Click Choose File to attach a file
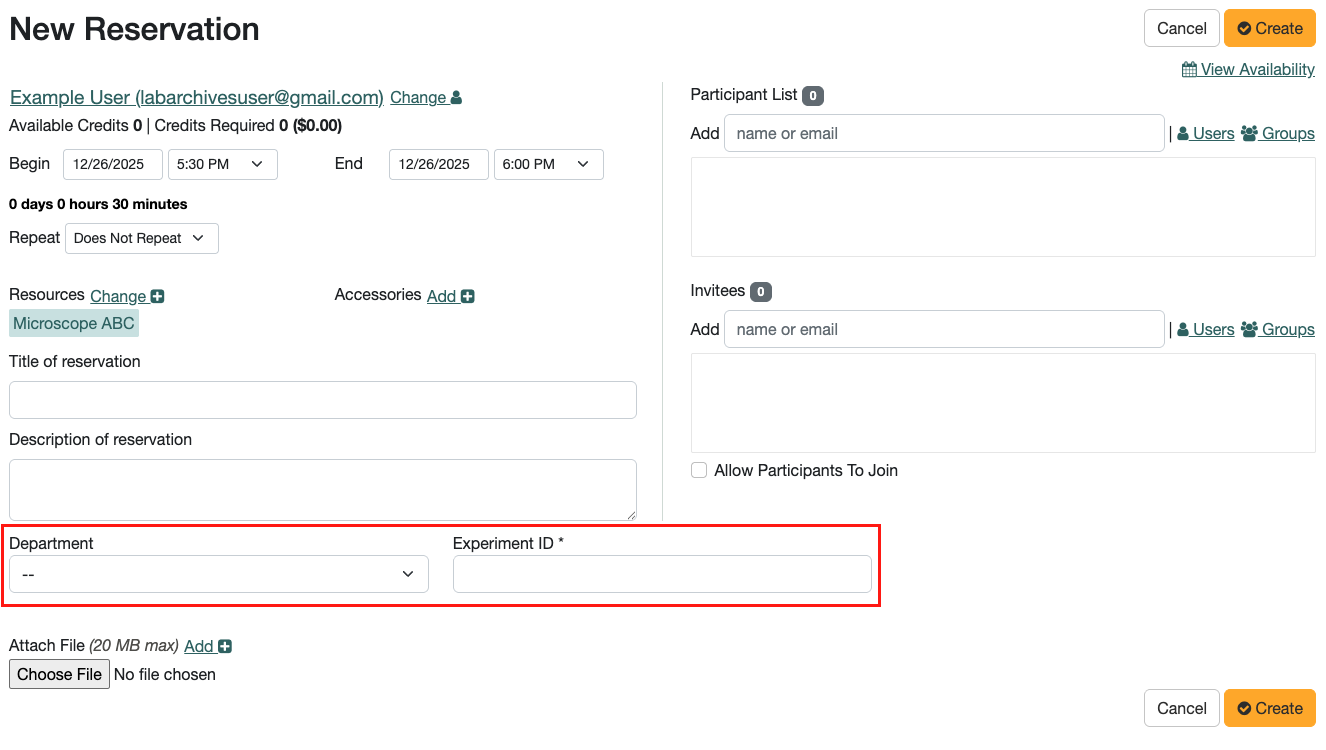1326x750 pixels. pyautogui.click(x=59, y=674)
